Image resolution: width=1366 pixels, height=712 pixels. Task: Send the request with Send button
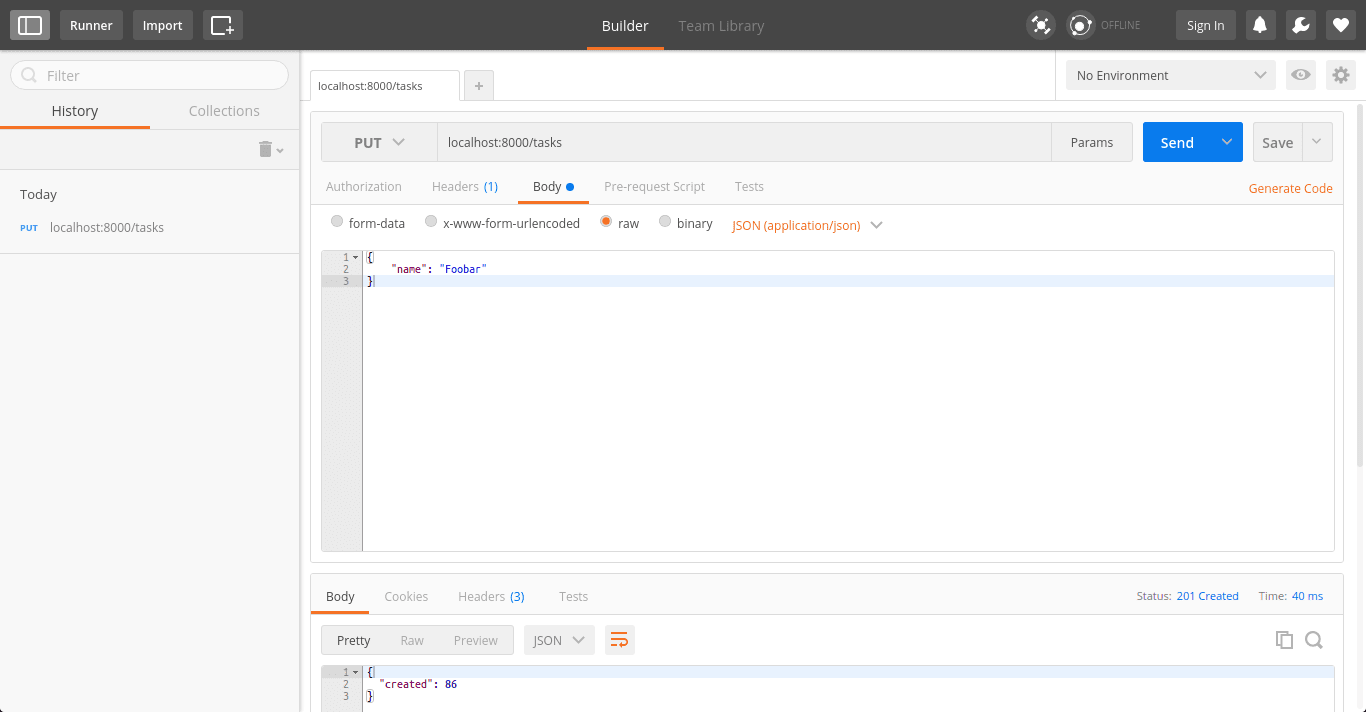click(1177, 142)
